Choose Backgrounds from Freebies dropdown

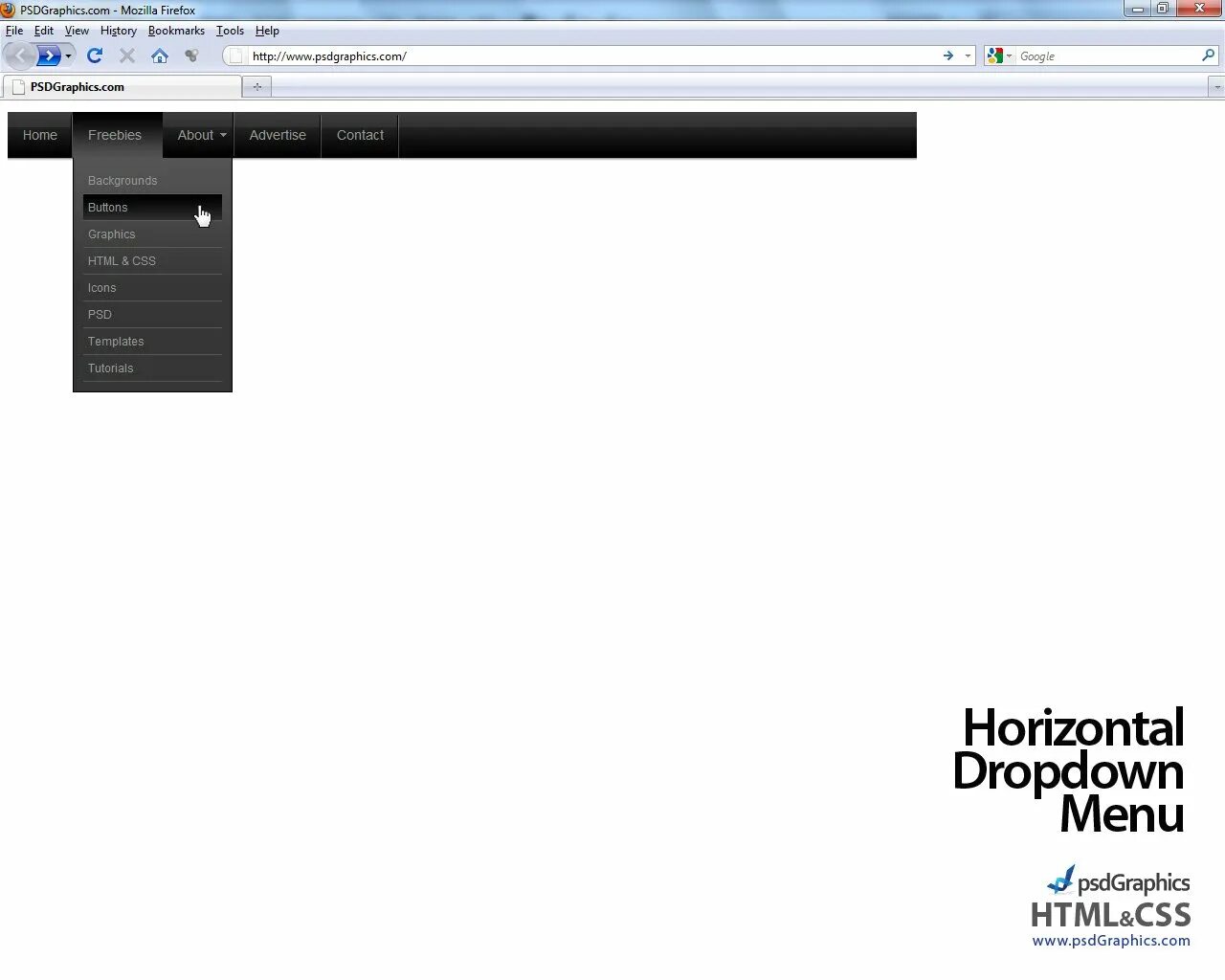(x=152, y=181)
